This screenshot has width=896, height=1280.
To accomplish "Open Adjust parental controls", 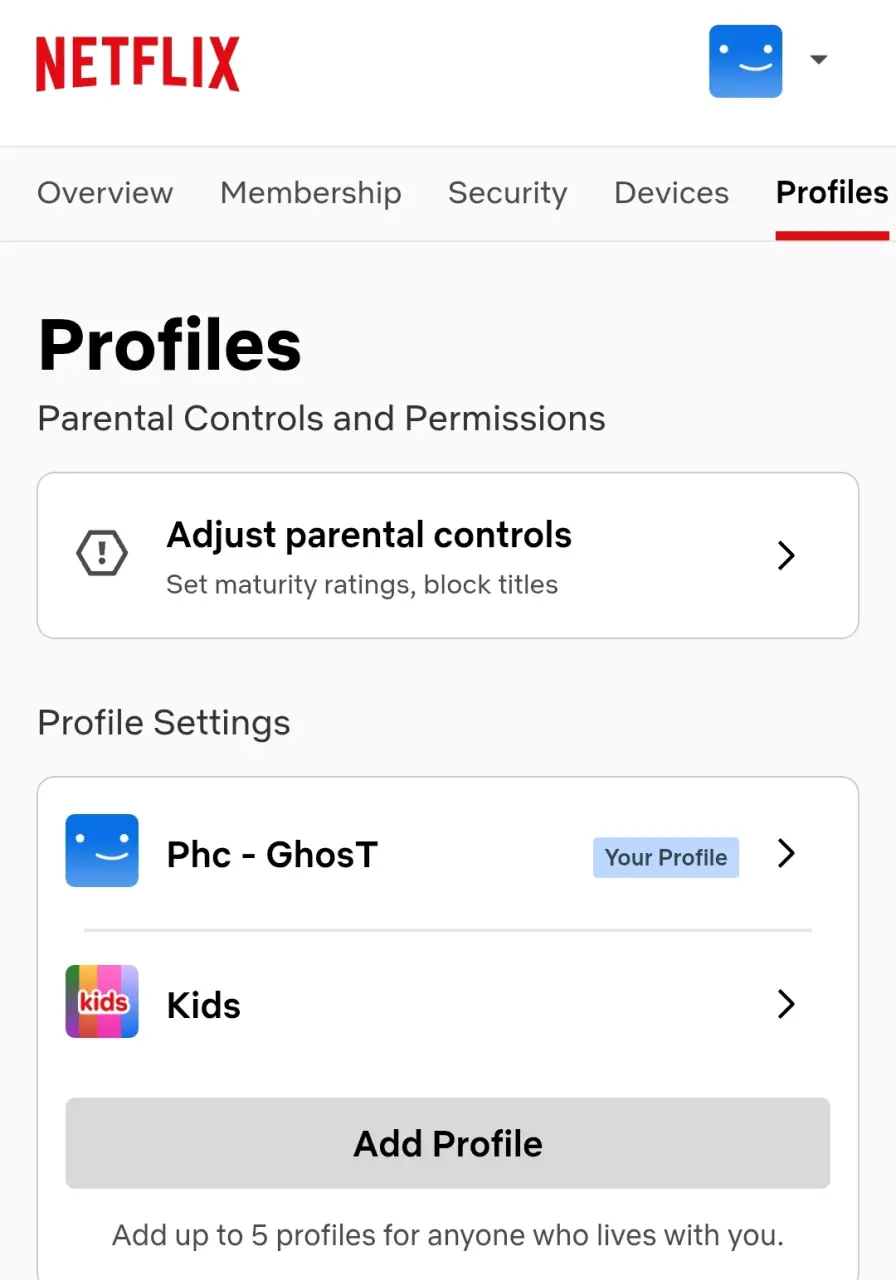I will tap(448, 555).
